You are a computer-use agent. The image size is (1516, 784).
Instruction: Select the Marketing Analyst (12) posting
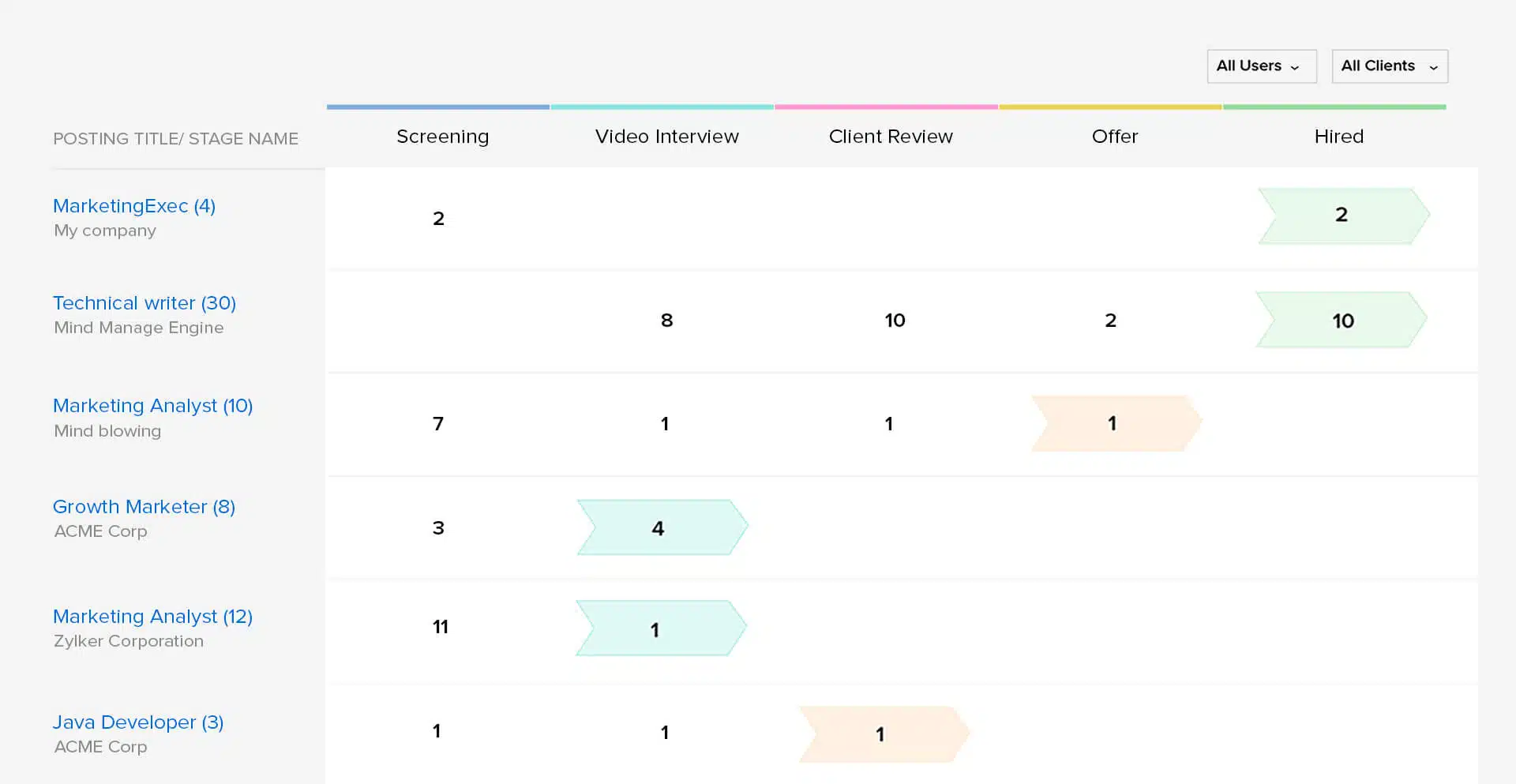point(152,616)
